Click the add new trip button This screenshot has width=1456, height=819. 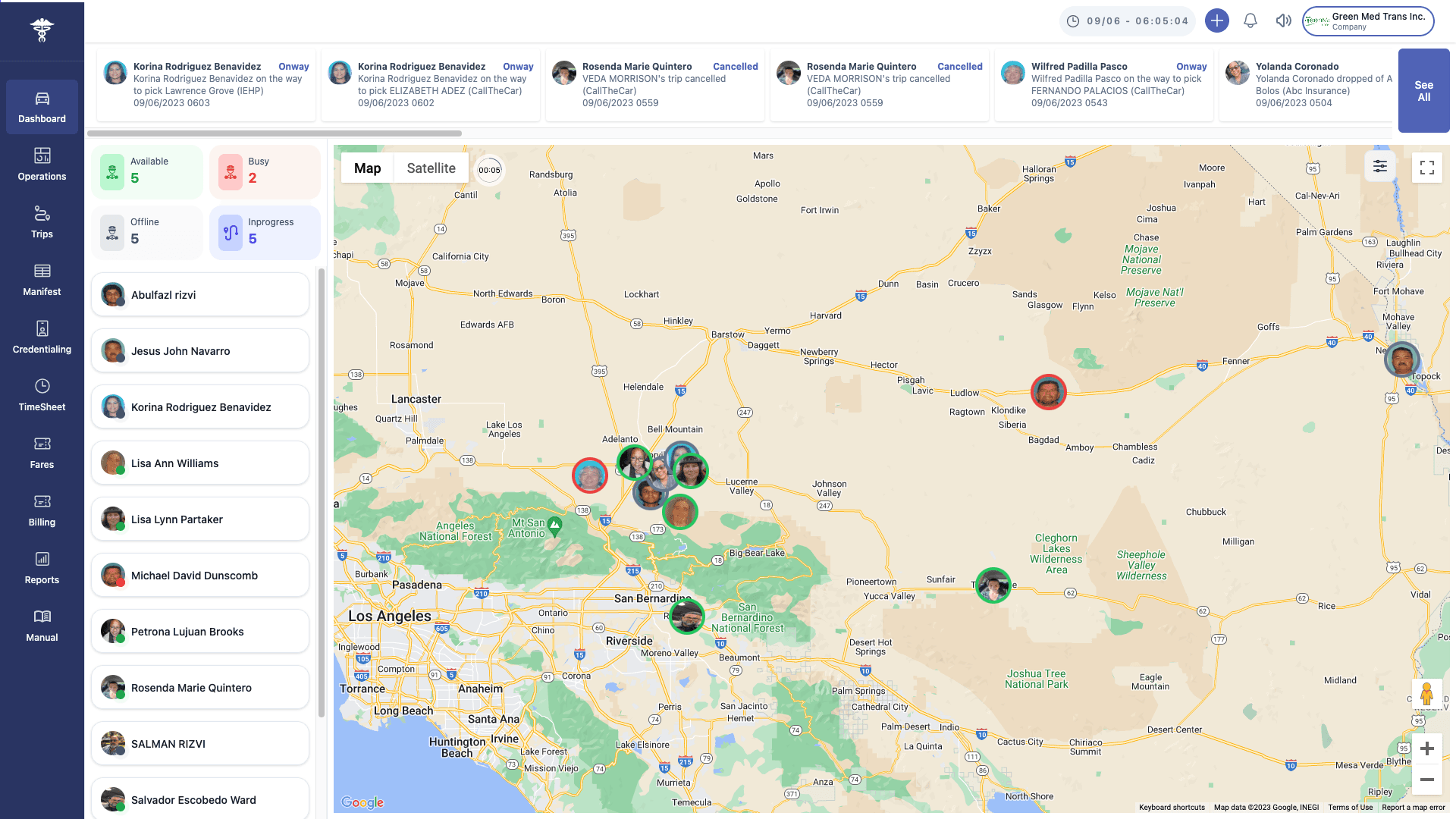[x=1216, y=21]
